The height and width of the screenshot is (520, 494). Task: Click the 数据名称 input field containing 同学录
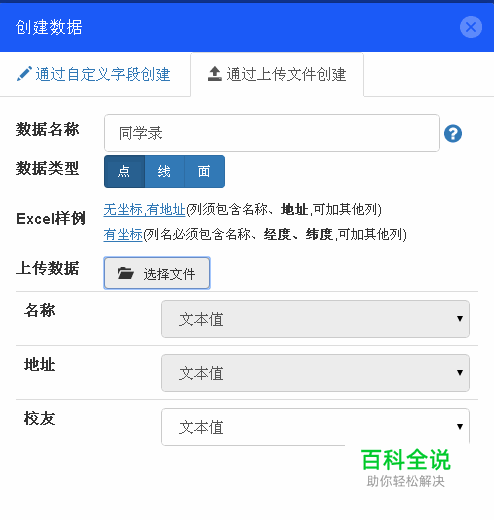click(x=272, y=133)
